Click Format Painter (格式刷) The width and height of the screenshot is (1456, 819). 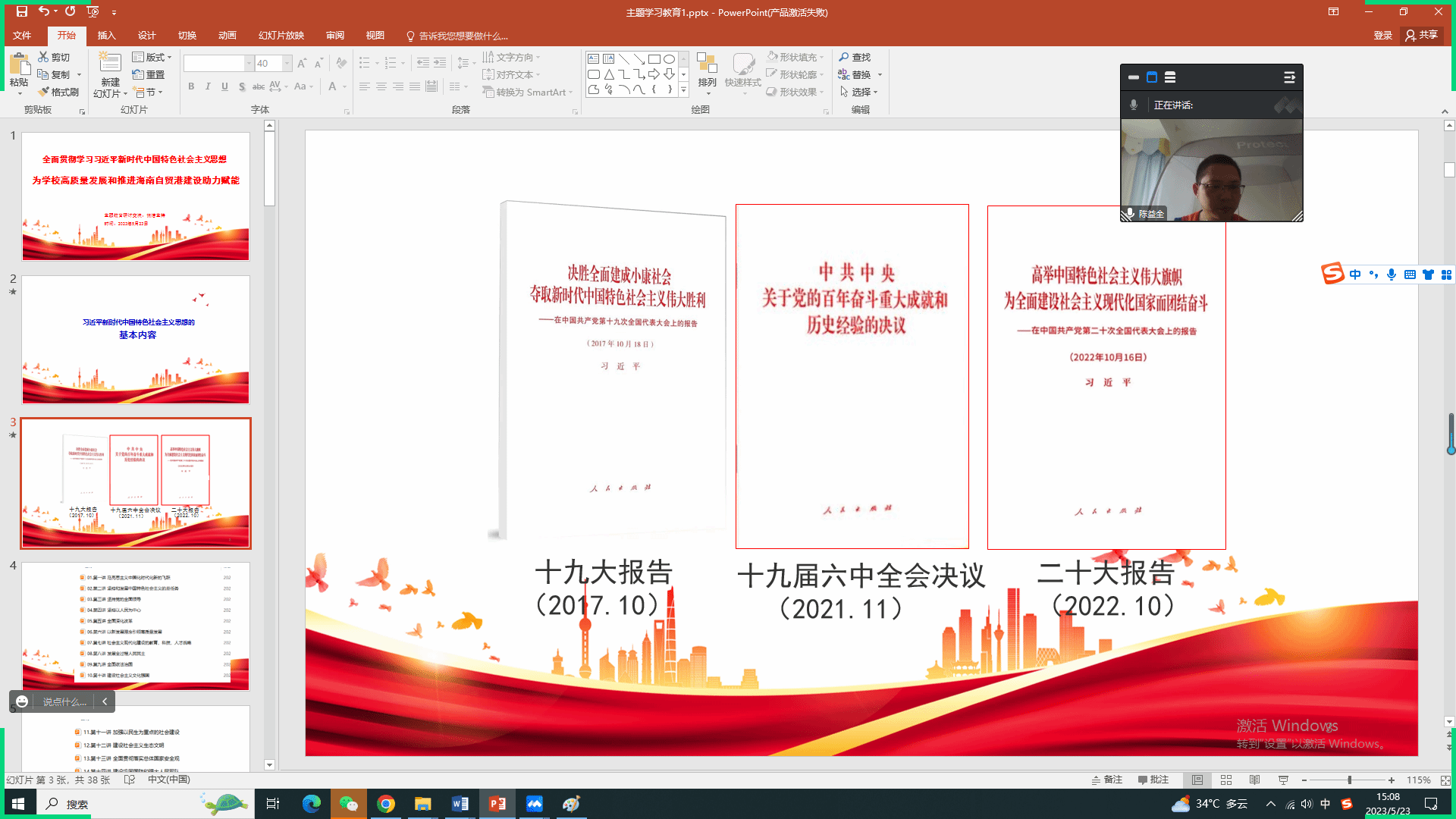(x=58, y=92)
